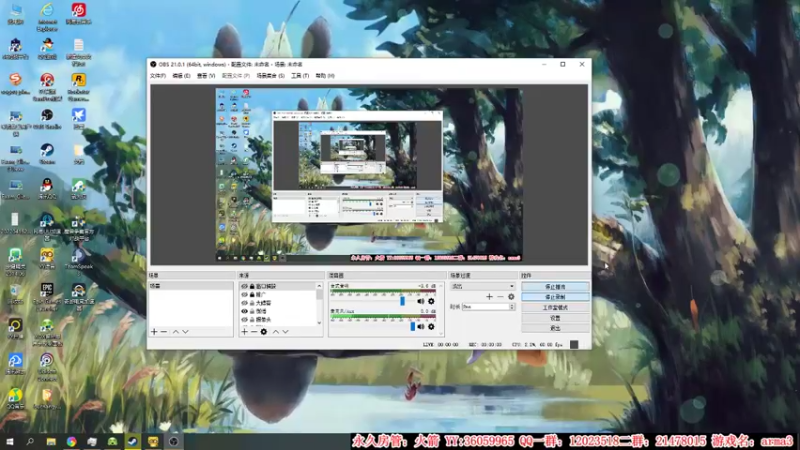The height and width of the screenshot is (450, 800).
Task: Open source properties gear in Sources panel
Action: coord(264,332)
